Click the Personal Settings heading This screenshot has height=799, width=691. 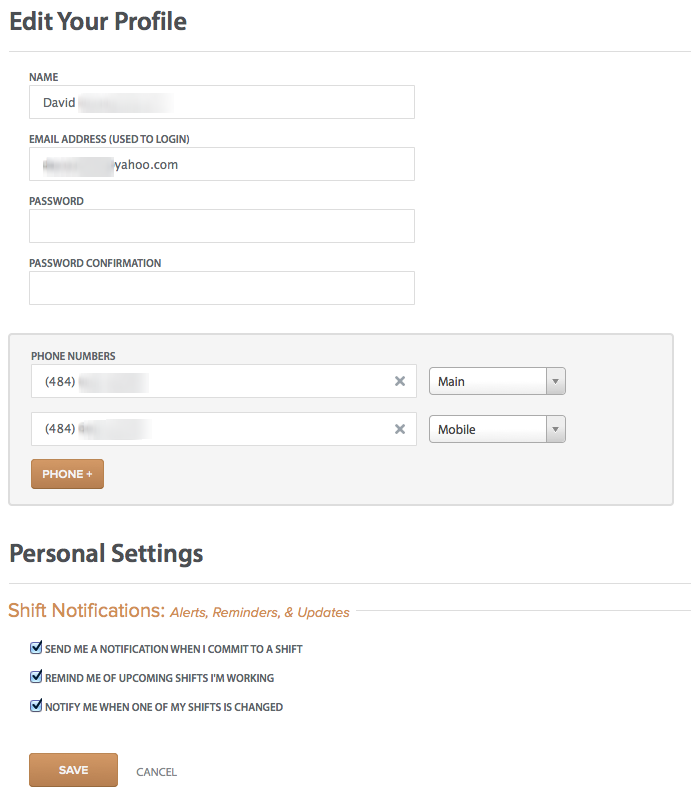click(x=106, y=553)
